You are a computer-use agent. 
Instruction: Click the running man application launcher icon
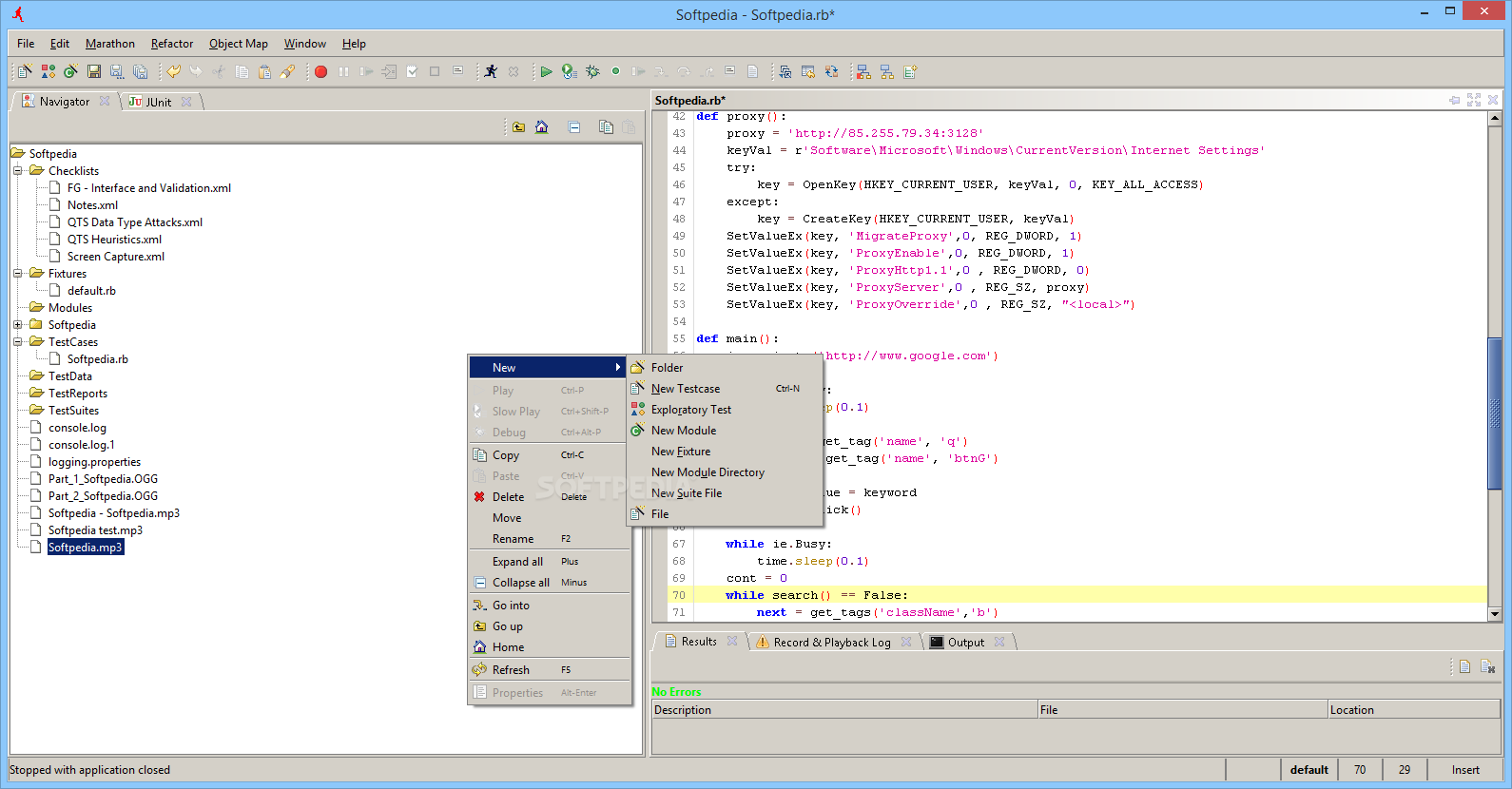tap(491, 71)
